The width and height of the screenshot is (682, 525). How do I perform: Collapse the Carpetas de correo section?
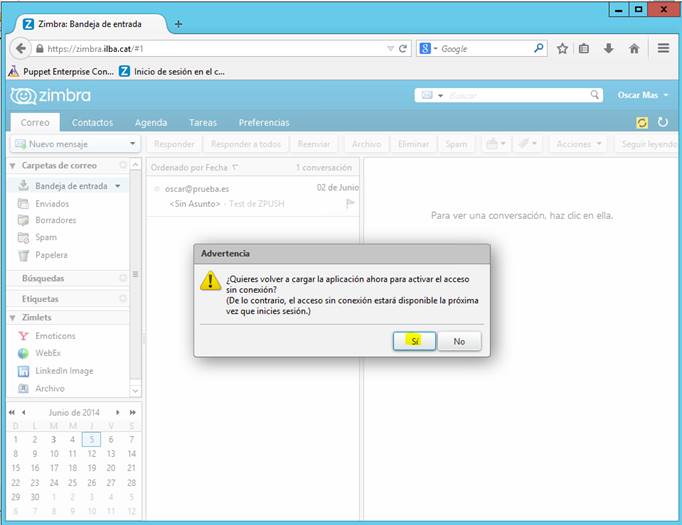13,166
